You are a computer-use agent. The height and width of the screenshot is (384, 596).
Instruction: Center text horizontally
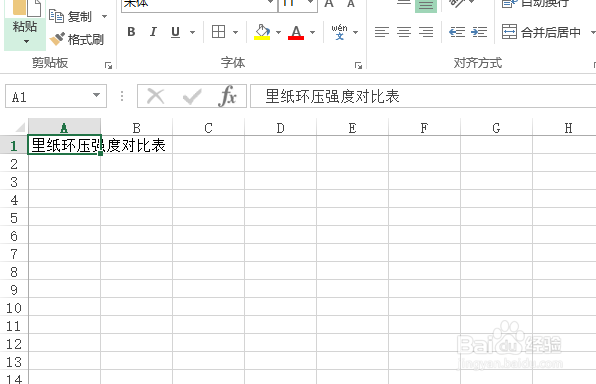coord(404,32)
